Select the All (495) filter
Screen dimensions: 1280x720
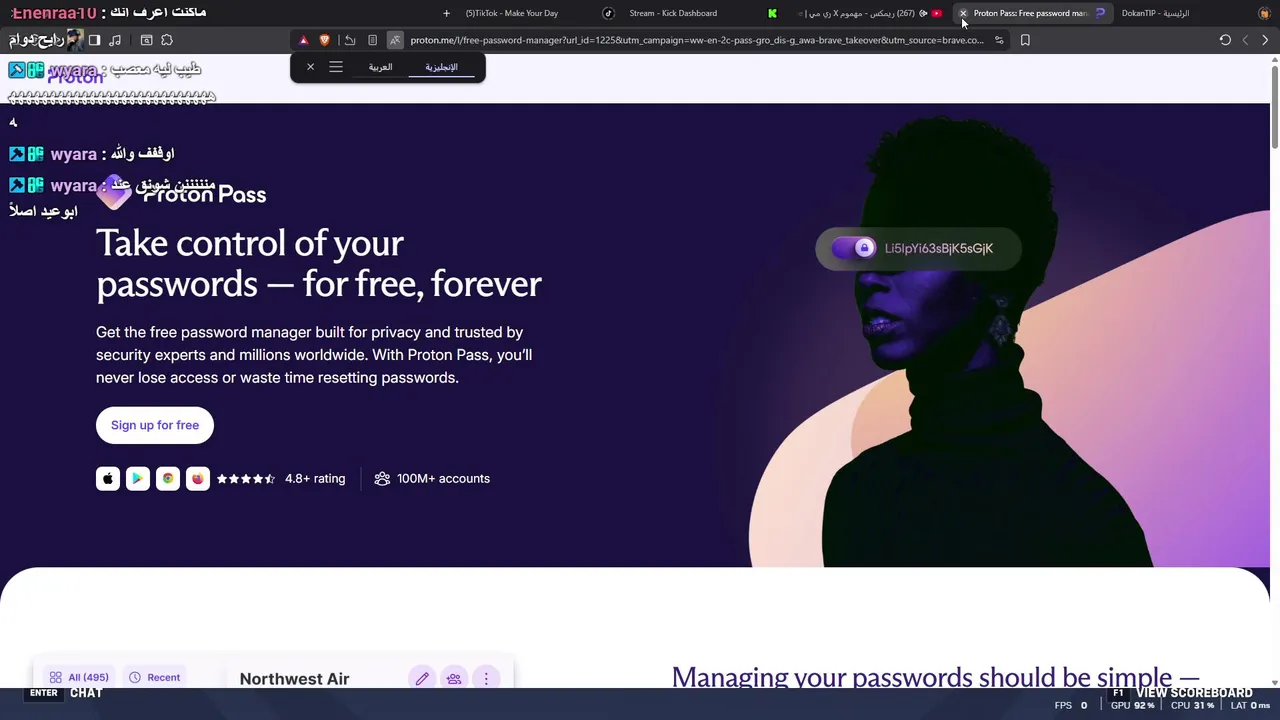(x=79, y=677)
